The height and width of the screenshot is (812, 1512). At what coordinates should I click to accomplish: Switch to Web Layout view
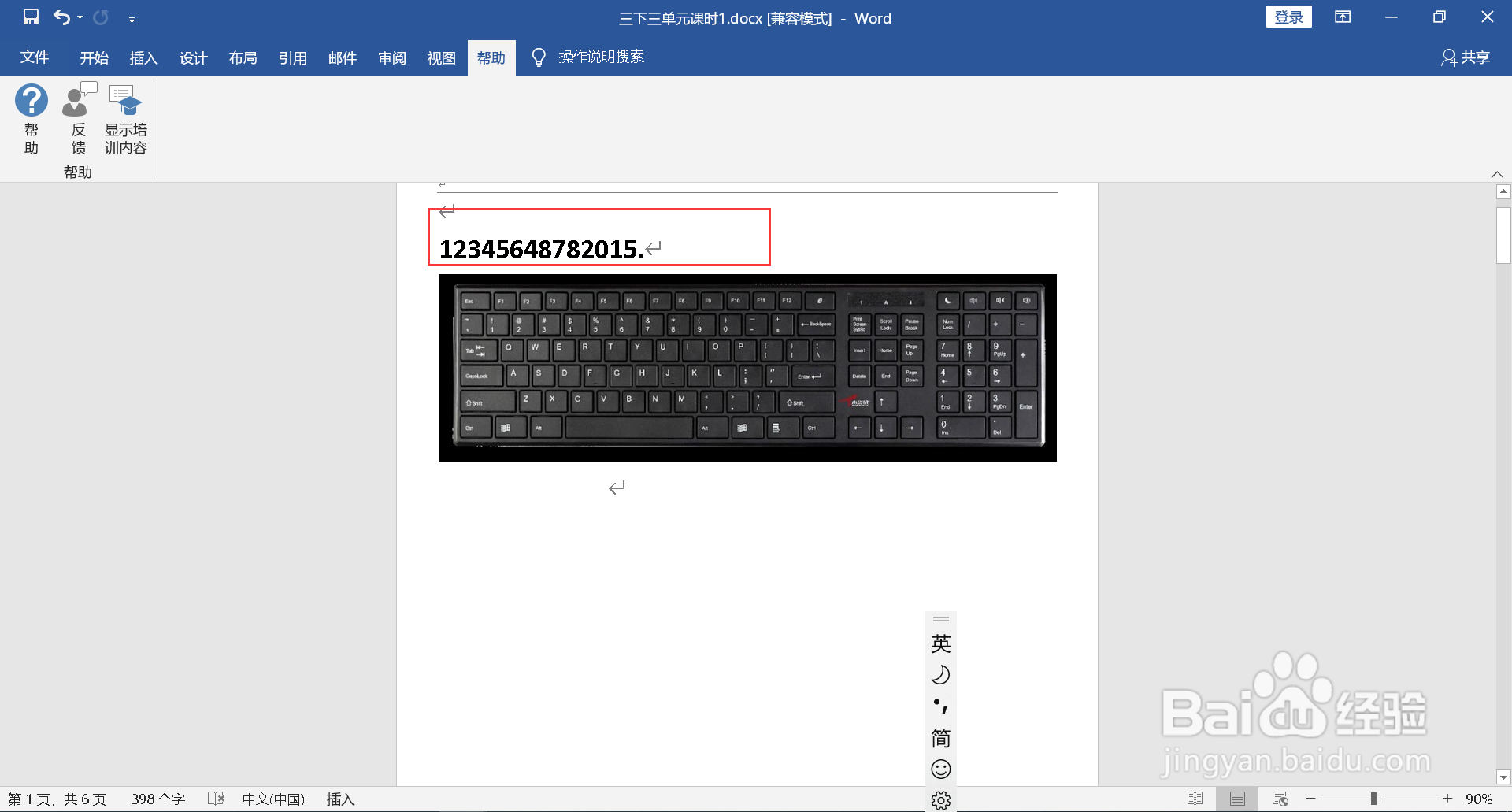[1280, 799]
